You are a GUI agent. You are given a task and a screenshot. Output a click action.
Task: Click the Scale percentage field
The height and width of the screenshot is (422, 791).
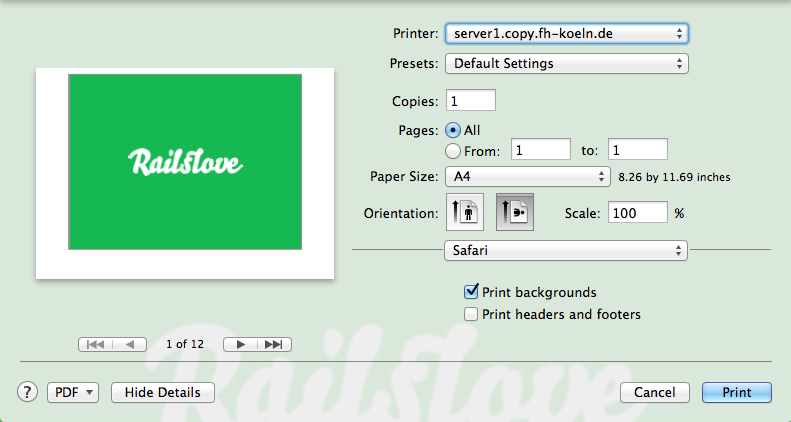[638, 213]
